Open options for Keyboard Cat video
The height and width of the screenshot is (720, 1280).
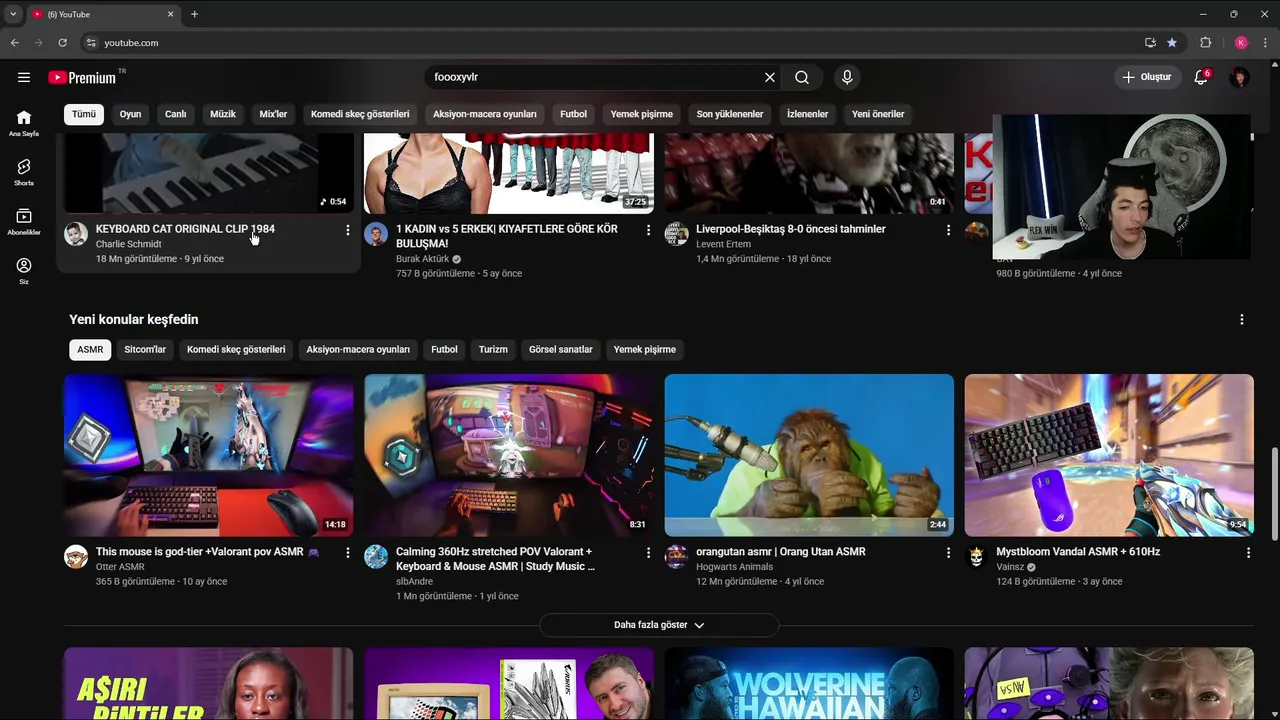click(348, 230)
